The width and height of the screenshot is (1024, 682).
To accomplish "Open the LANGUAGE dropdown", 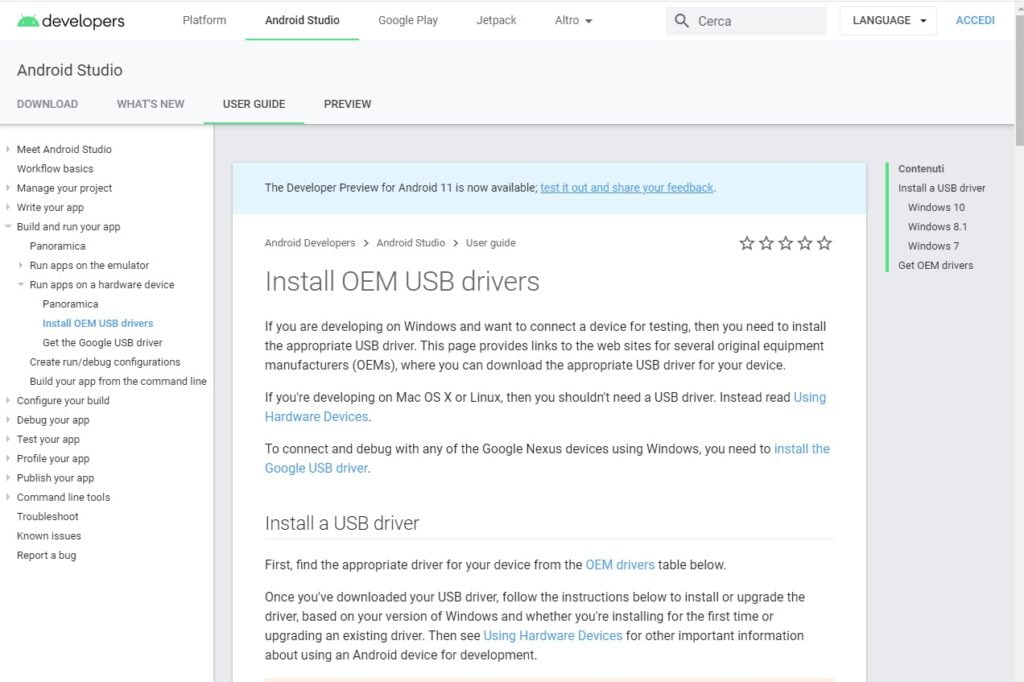I will (888, 20).
